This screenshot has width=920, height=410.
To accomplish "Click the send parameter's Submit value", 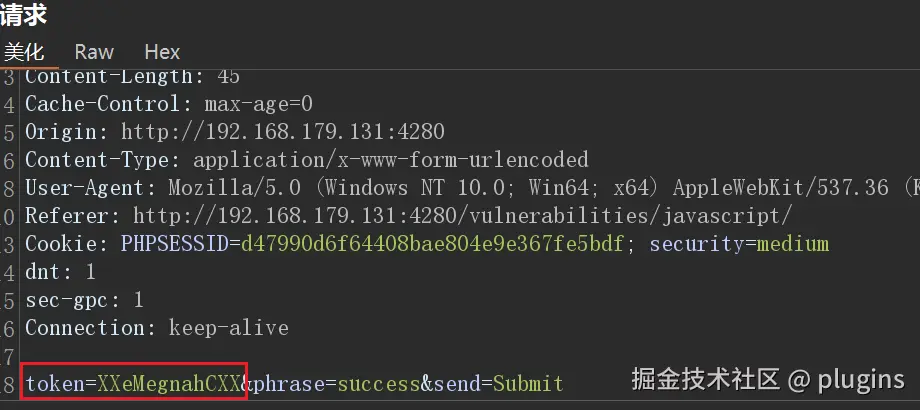I will pos(528,384).
